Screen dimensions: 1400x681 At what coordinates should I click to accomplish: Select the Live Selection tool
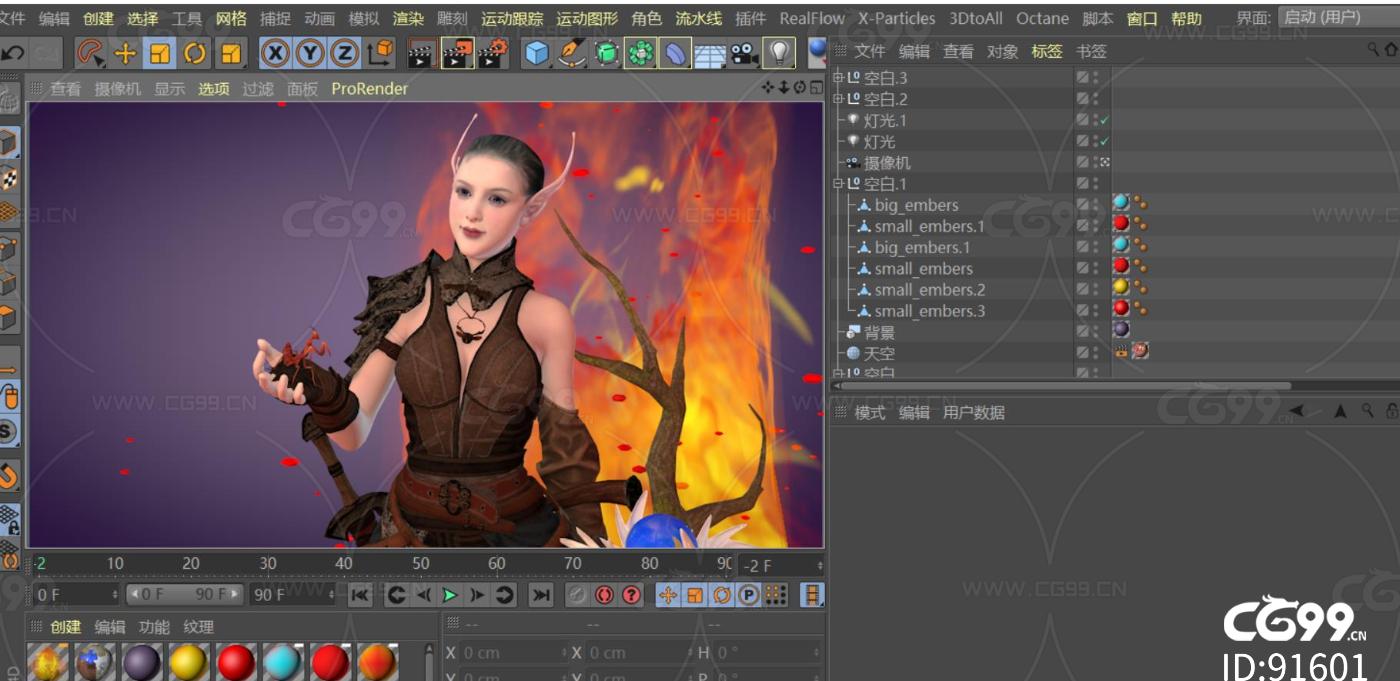91,53
